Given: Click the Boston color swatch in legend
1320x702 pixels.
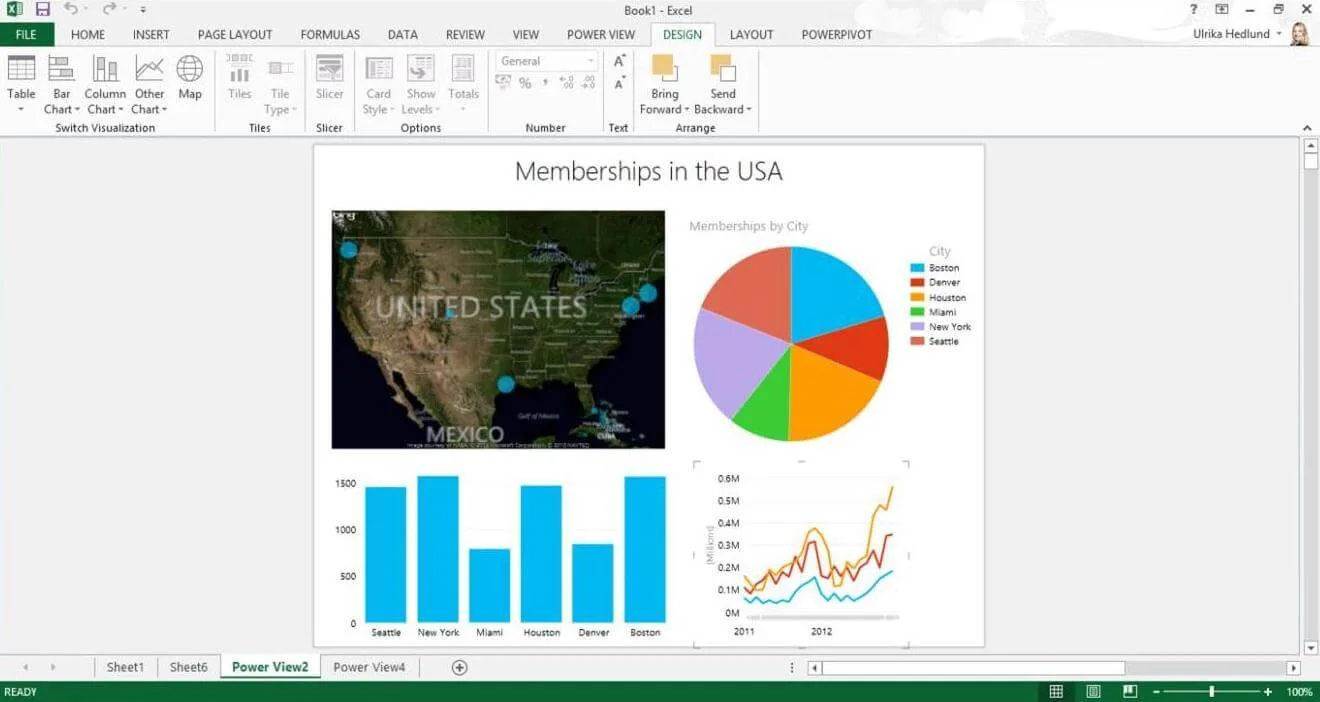Looking at the screenshot, I should click(917, 268).
